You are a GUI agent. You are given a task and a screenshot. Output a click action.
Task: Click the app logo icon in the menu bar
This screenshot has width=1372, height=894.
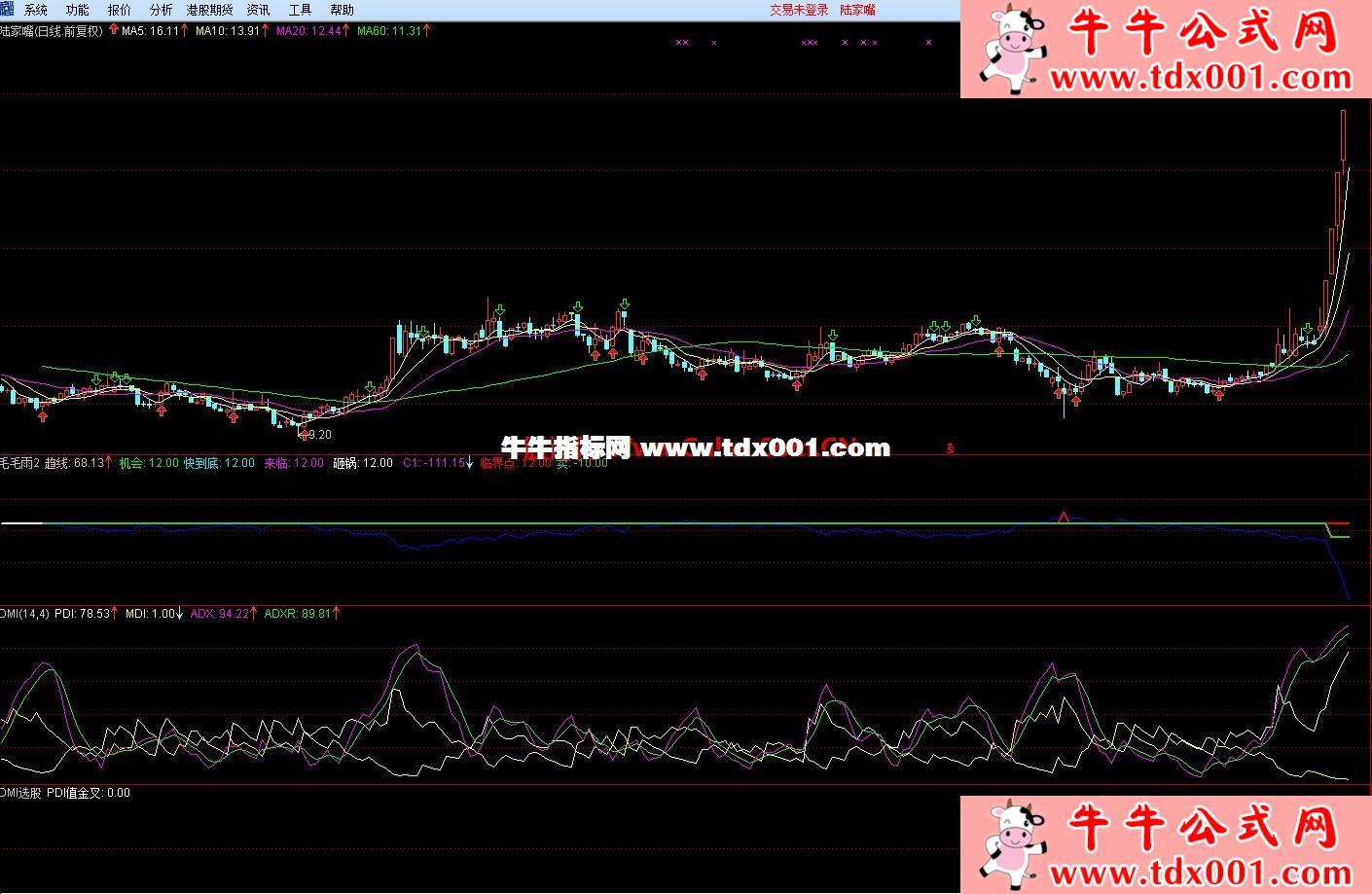8,9
